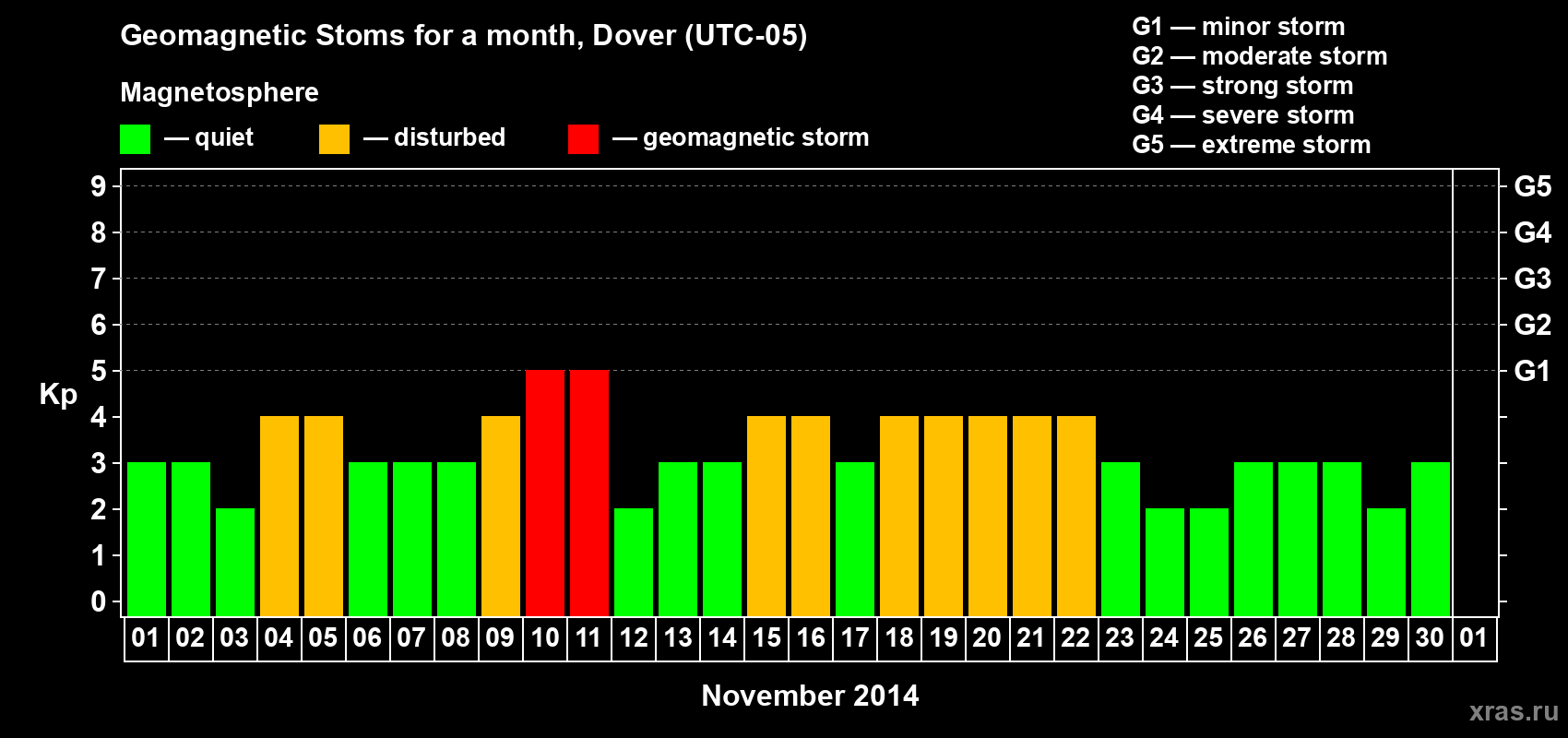Click the G3 — strong storm legend entry
Viewport: 1568px width, 738px height.
(1242, 86)
